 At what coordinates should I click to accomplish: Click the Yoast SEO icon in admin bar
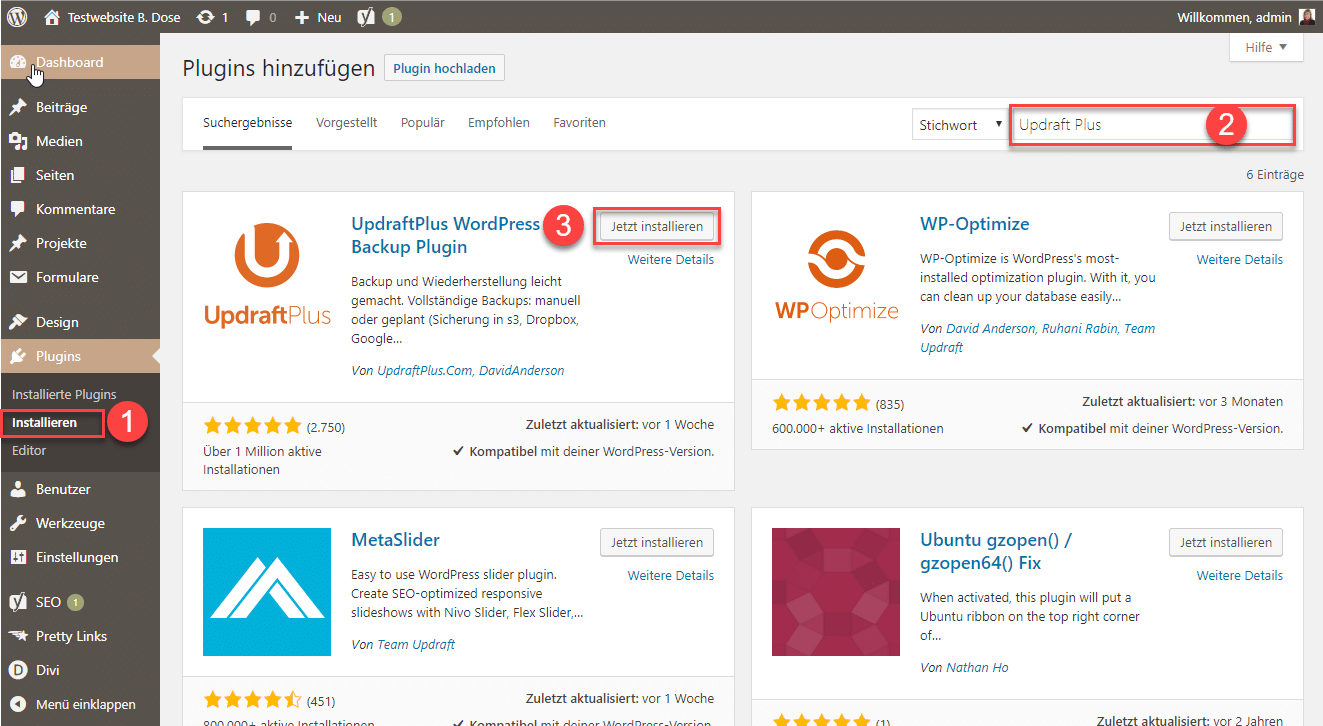(x=366, y=17)
